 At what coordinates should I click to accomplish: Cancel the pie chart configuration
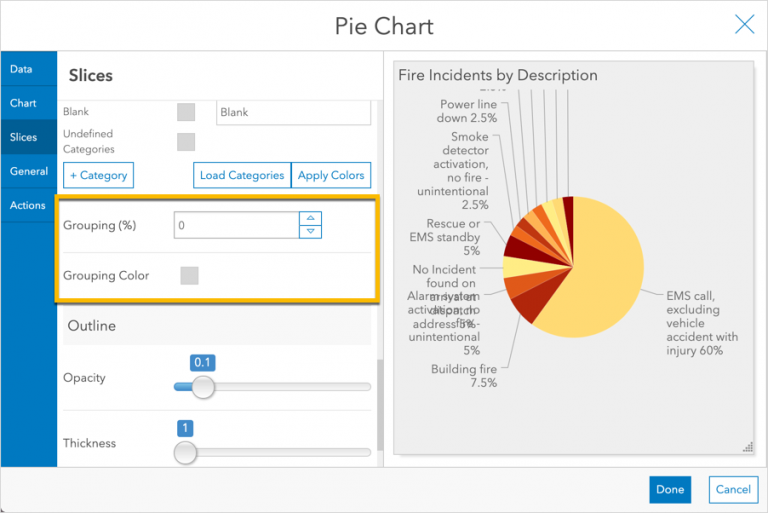(733, 489)
